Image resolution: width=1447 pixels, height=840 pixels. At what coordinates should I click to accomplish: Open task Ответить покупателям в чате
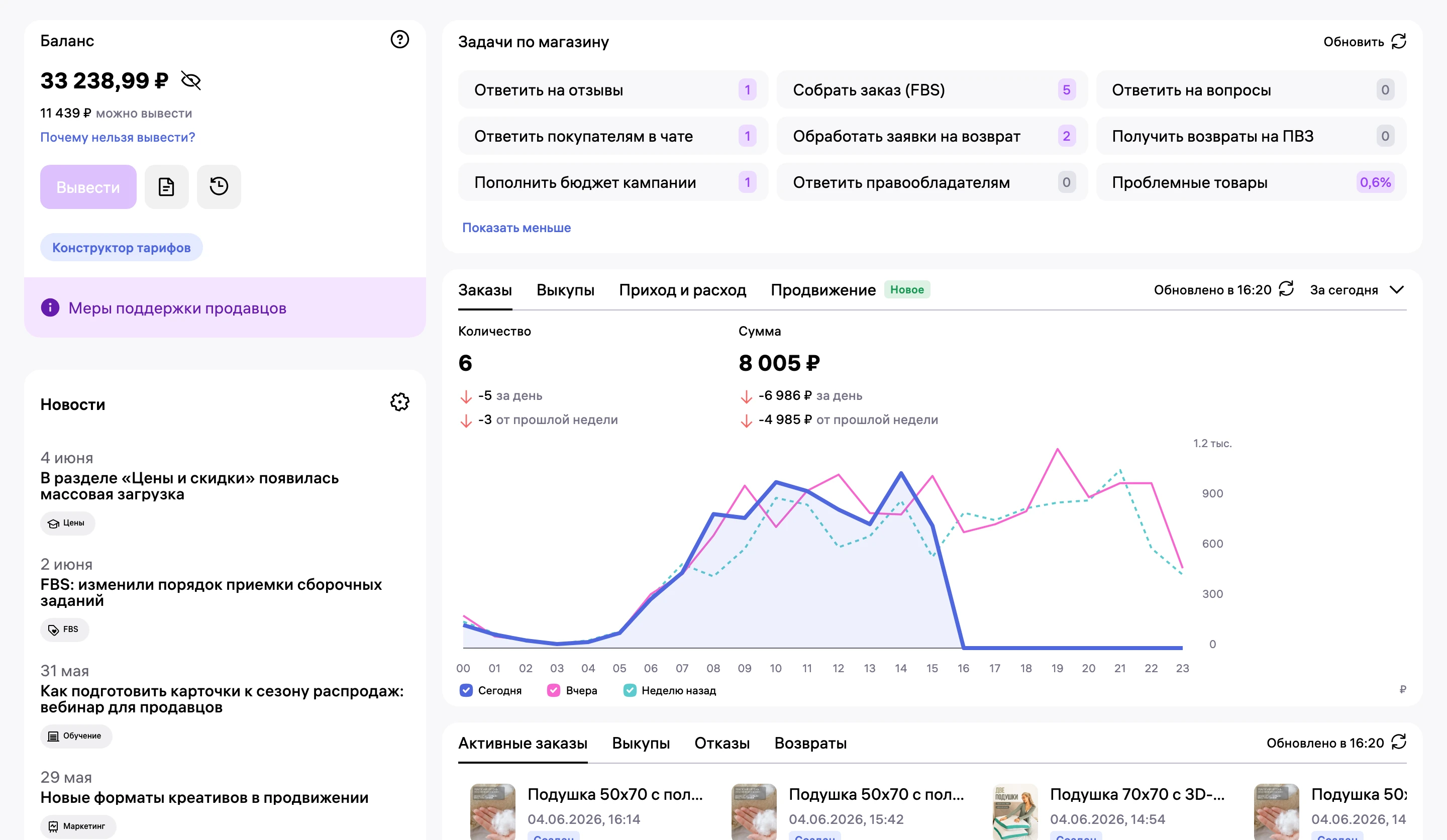click(x=612, y=136)
